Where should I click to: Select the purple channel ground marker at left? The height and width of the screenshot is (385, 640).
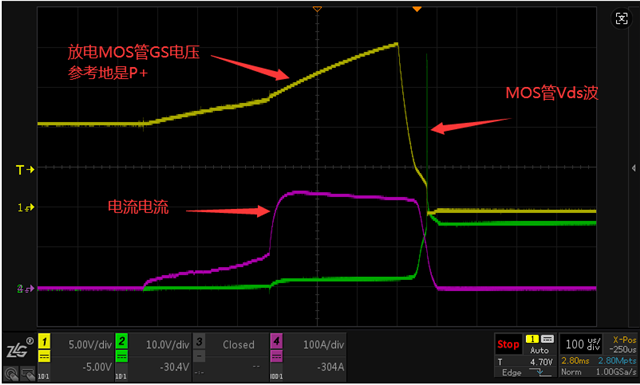(26, 289)
